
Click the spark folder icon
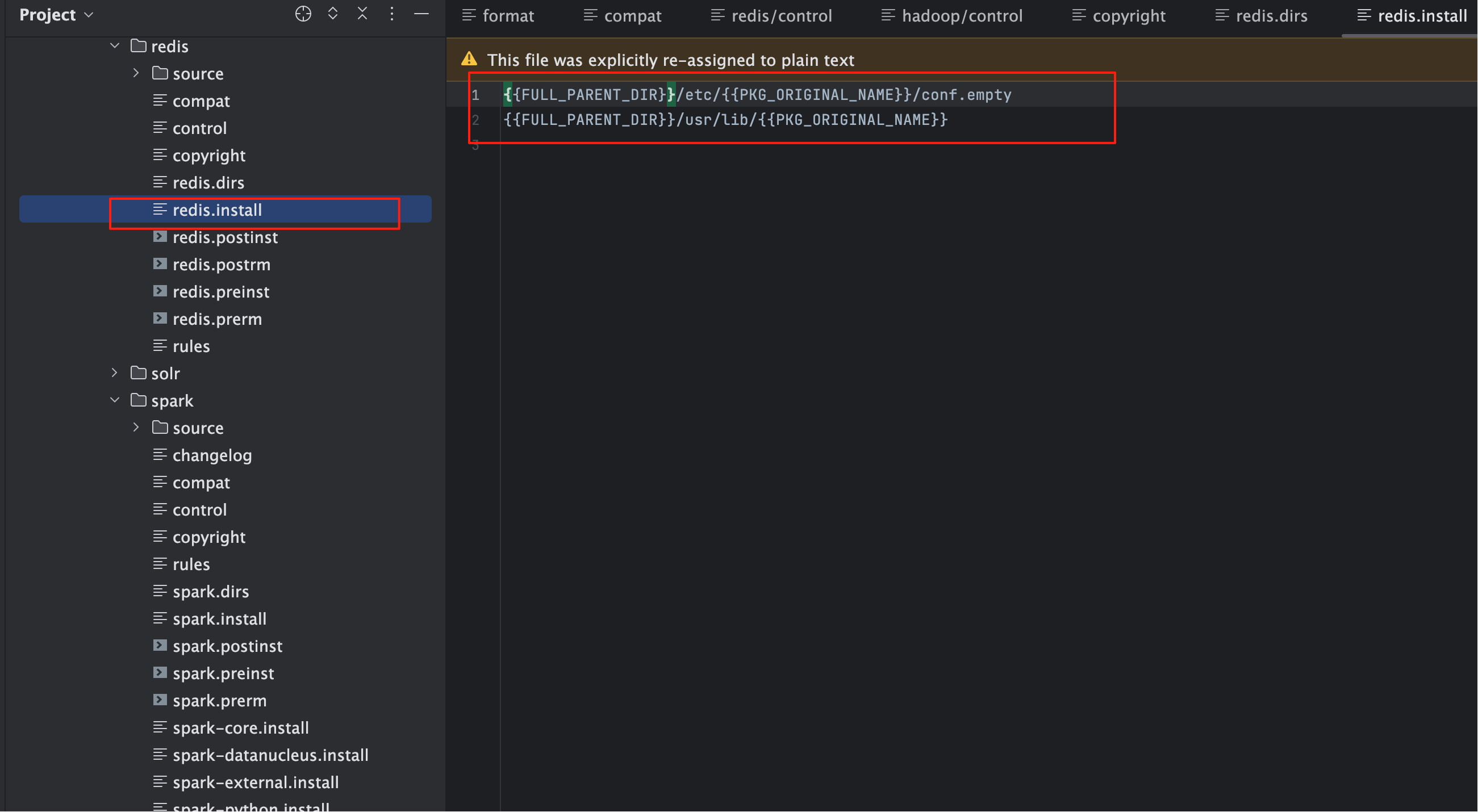[138, 400]
